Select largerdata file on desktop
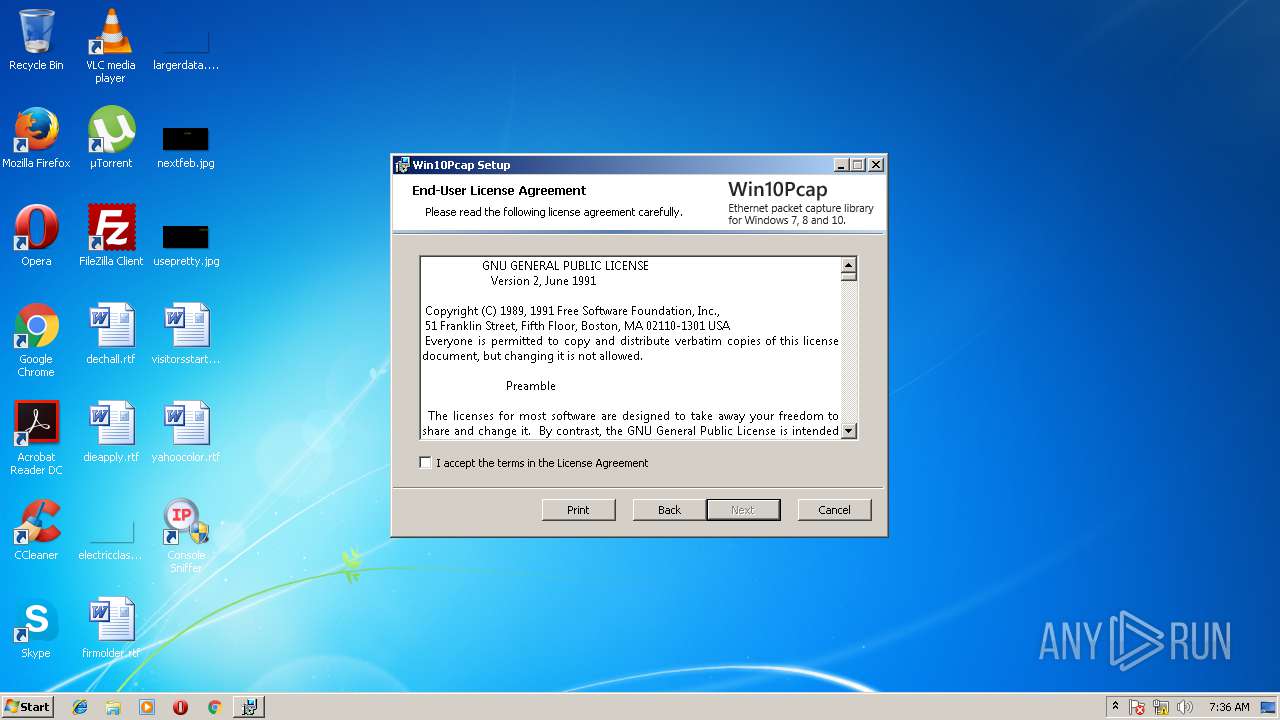 (185, 48)
